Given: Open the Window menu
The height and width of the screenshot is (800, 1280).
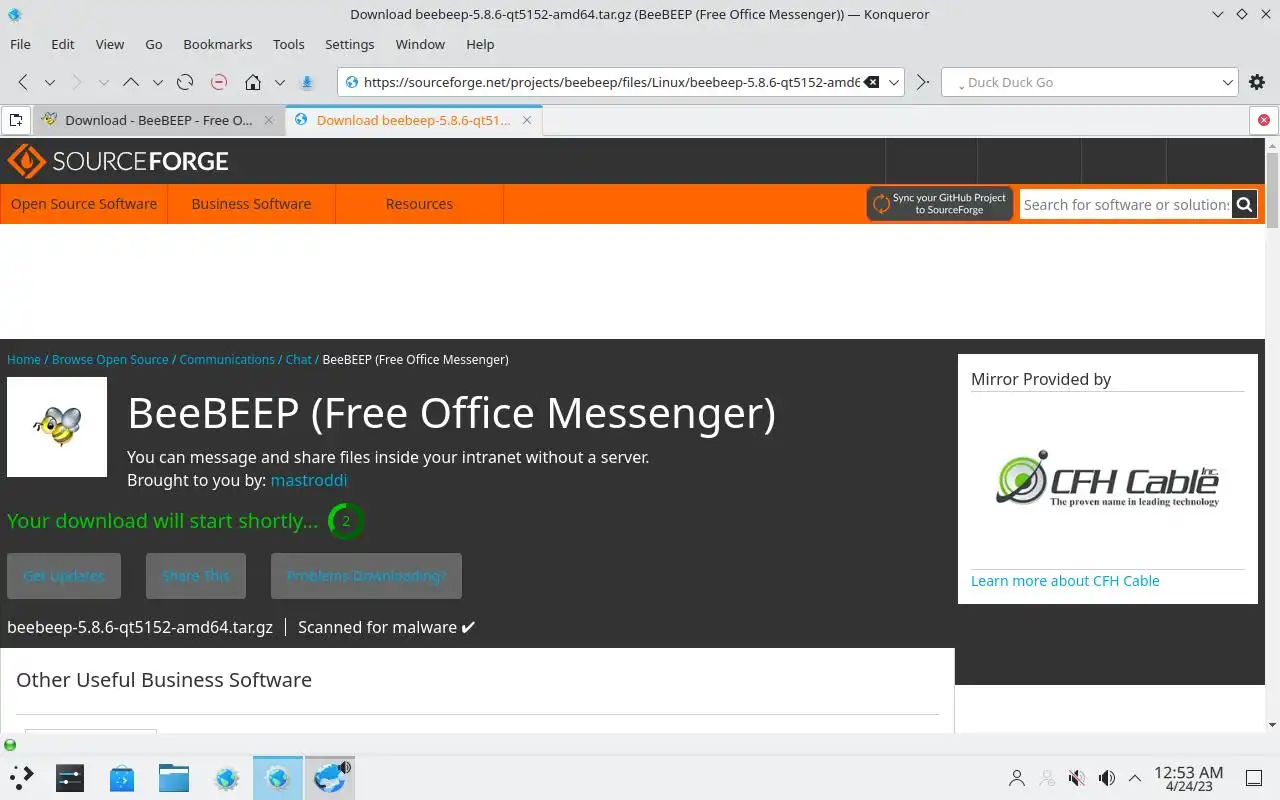Looking at the screenshot, I should pos(420,44).
